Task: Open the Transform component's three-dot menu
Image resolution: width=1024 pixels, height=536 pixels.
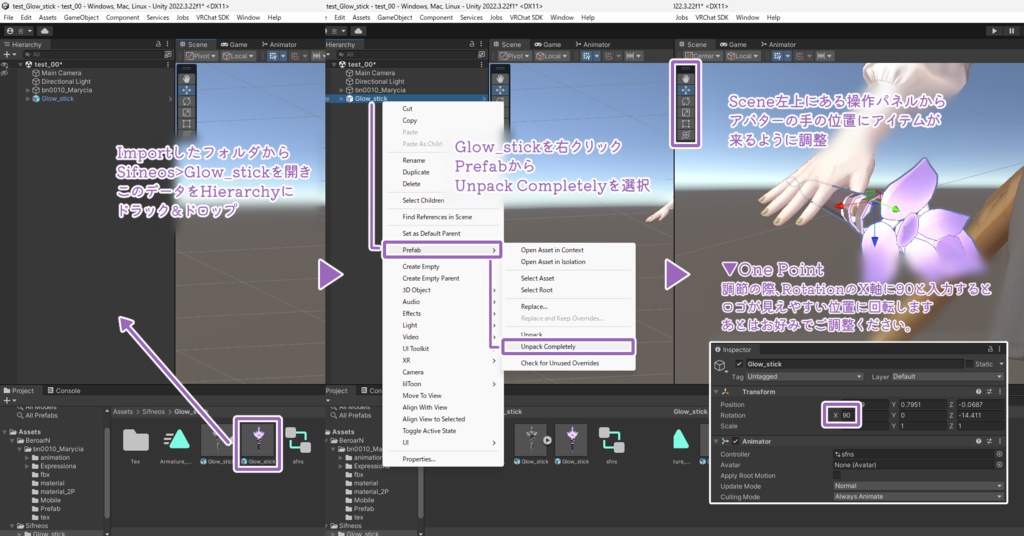Action: point(999,392)
